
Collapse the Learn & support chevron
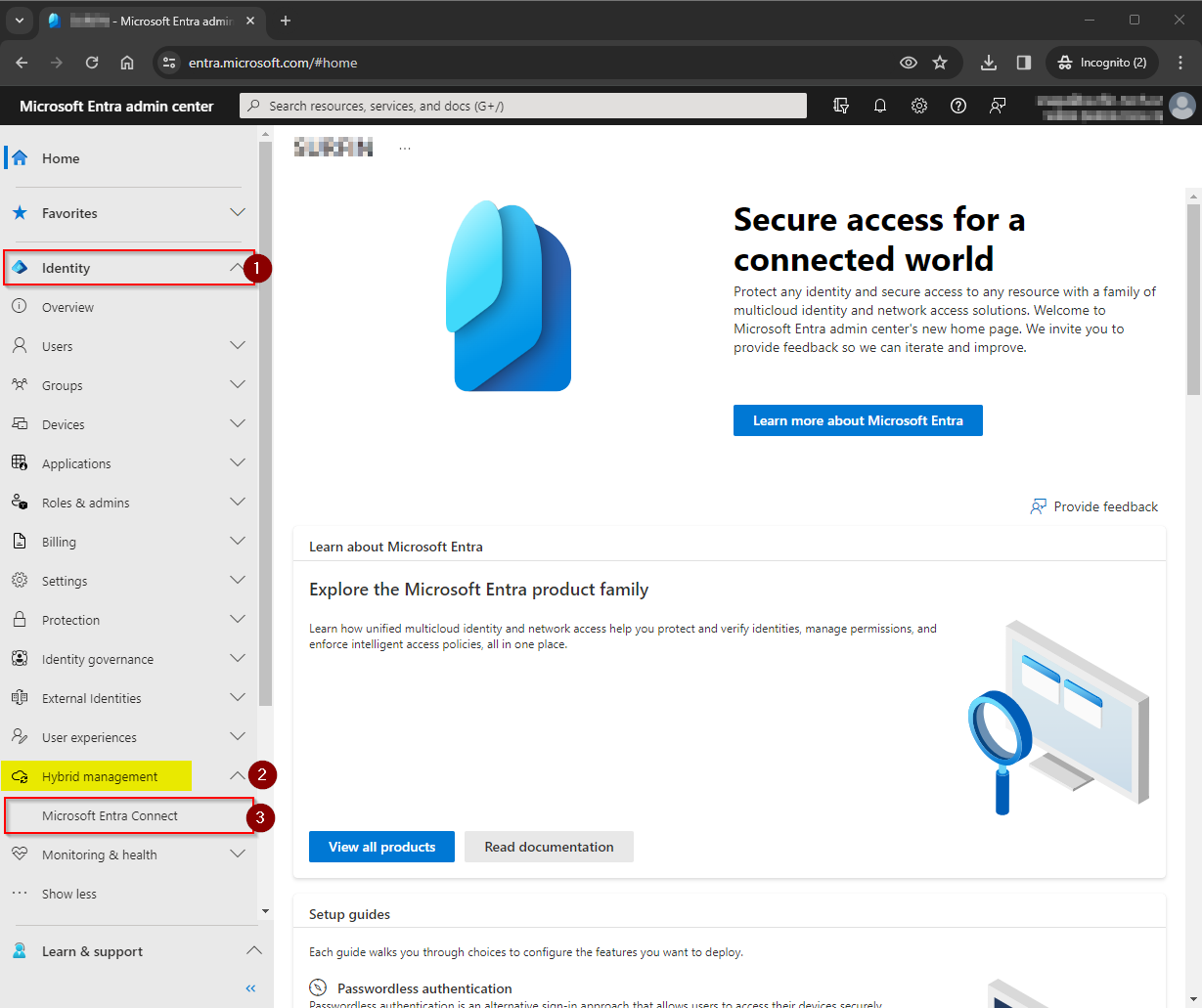pos(253,950)
